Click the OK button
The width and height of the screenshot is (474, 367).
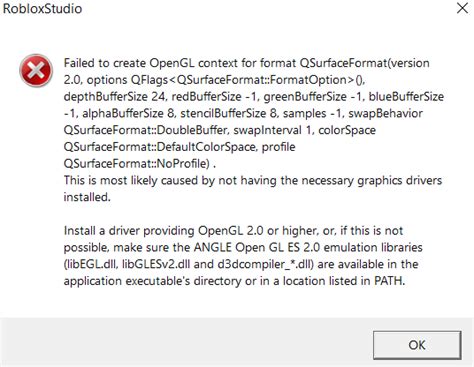pyautogui.click(x=417, y=345)
